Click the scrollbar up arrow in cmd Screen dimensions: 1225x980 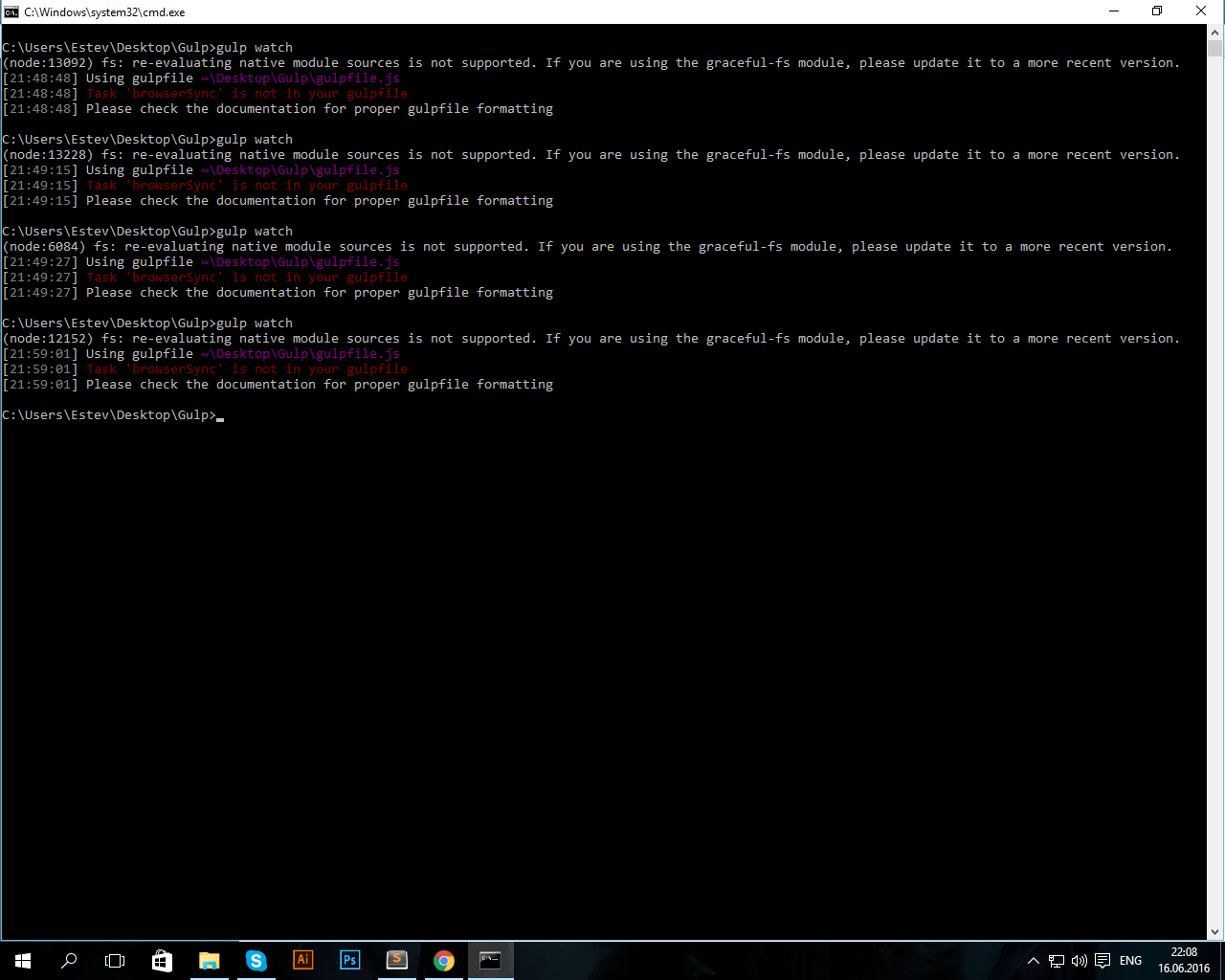pyautogui.click(x=1215, y=32)
